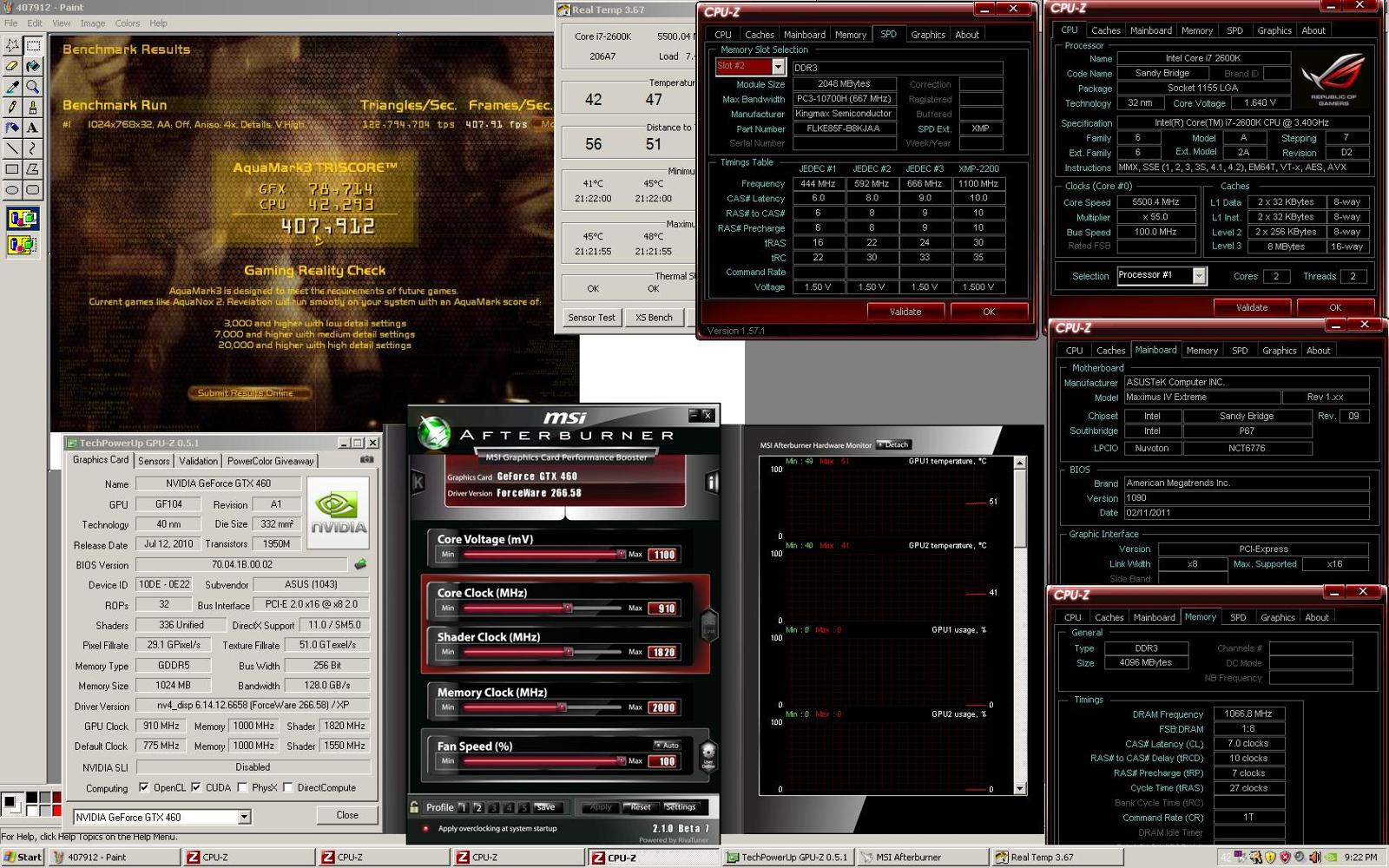
Task: Click the Fan Speed value field showing 100
Action: pyautogui.click(x=664, y=761)
